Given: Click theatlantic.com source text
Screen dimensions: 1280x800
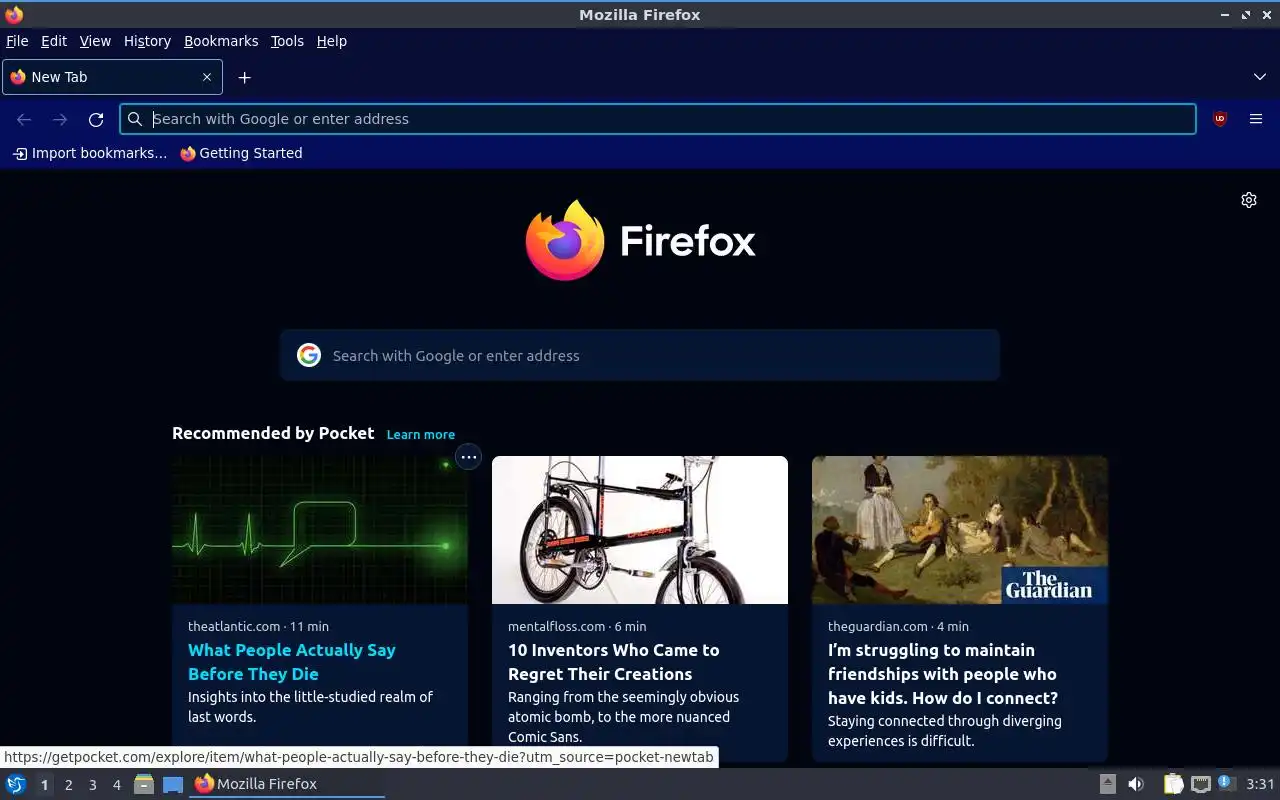Looking at the screenshot, I should (234, 626).
